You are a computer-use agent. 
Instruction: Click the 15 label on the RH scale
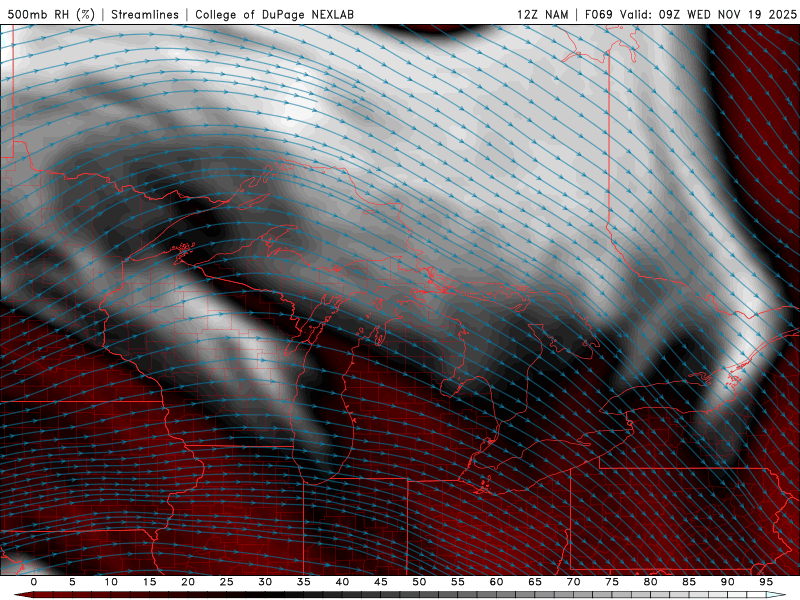click(x=149, y=582)
